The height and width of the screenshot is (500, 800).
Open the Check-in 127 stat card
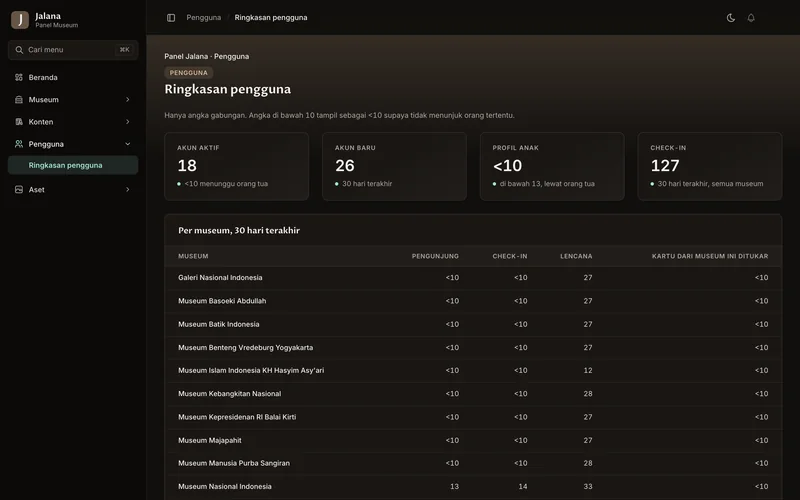click(x=710, y=166)
